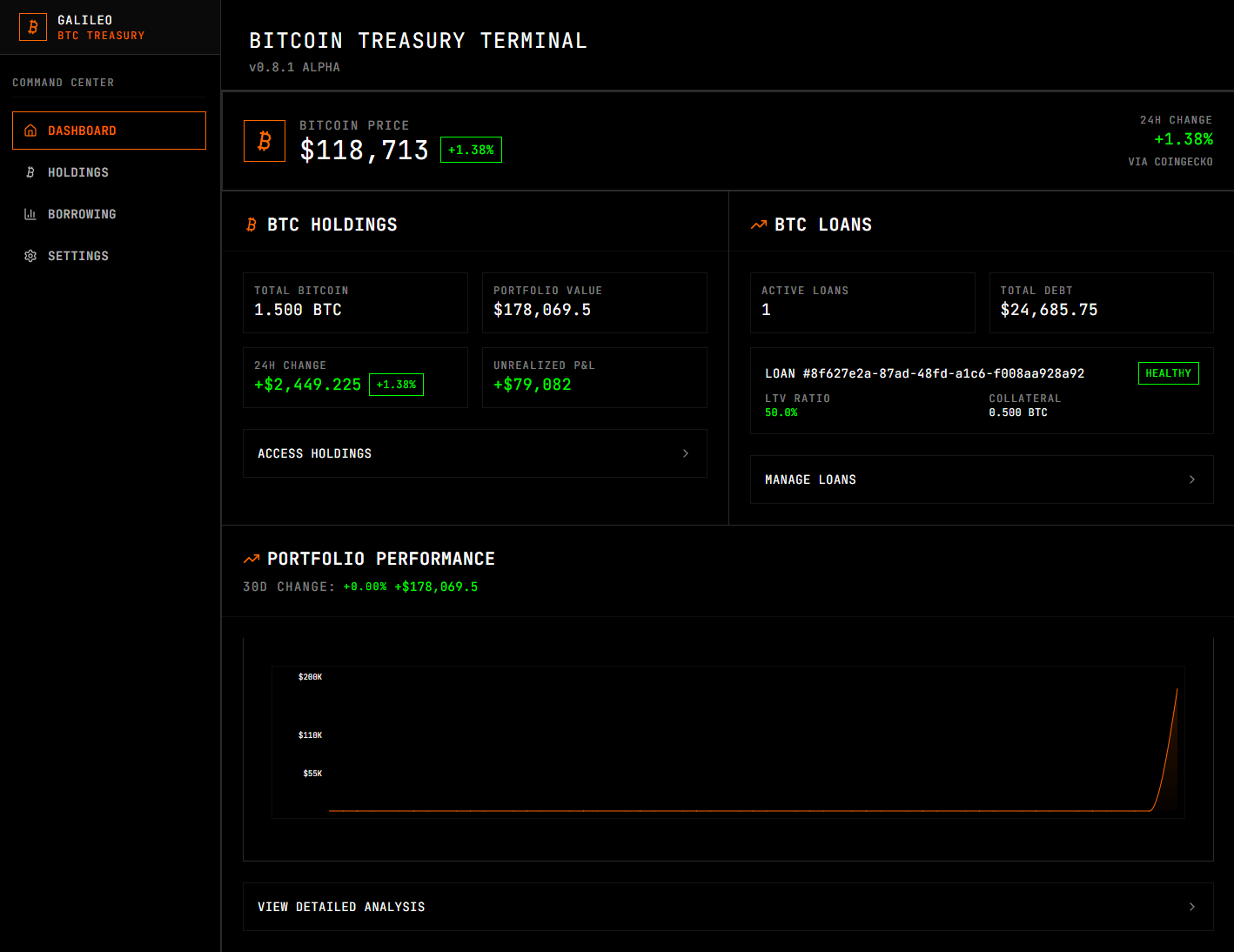Click the Access Holdings button
The height and width of the screenshot is (952, 1234).
[475, 453]
